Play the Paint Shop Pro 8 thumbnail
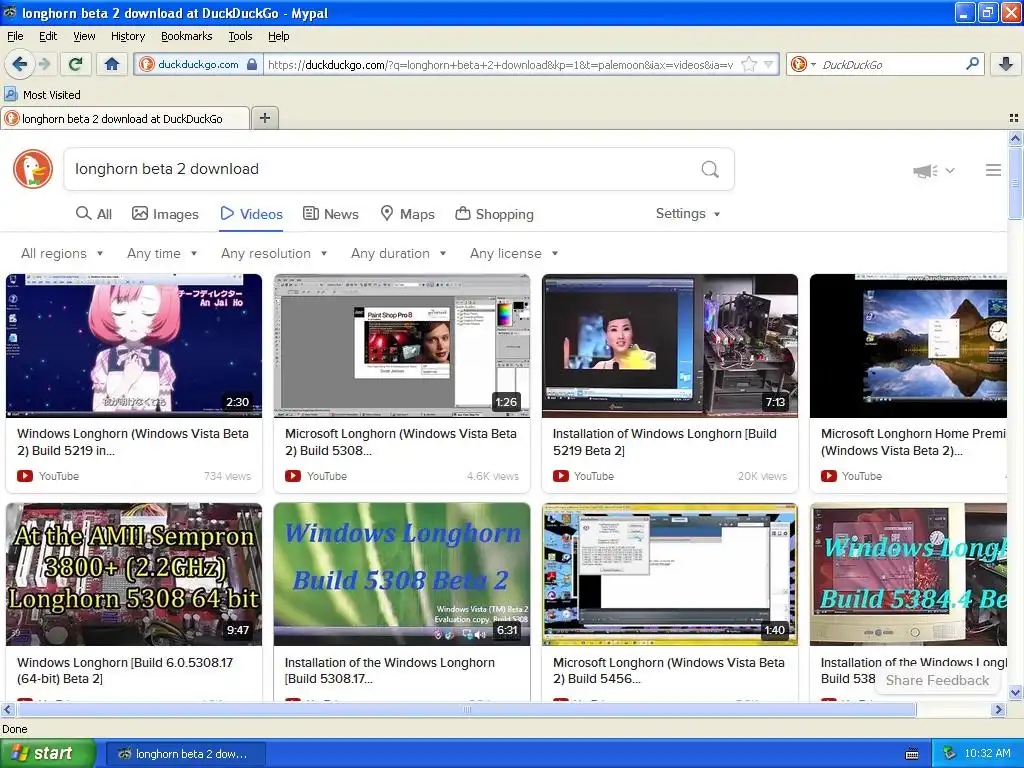Screen dimensions: 1024x768 pyautogui.click(x=402, y=345)
